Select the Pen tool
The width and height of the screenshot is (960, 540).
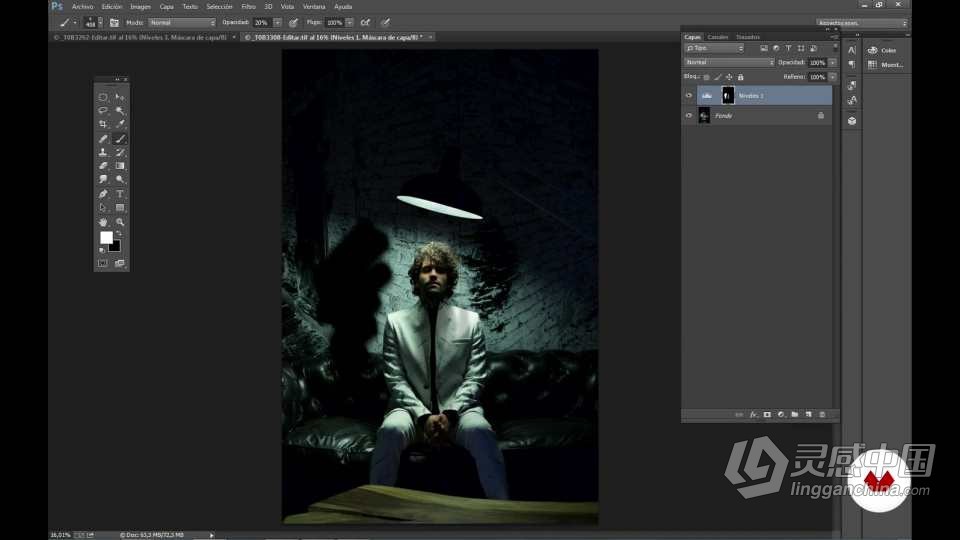(x=103, y=194)
